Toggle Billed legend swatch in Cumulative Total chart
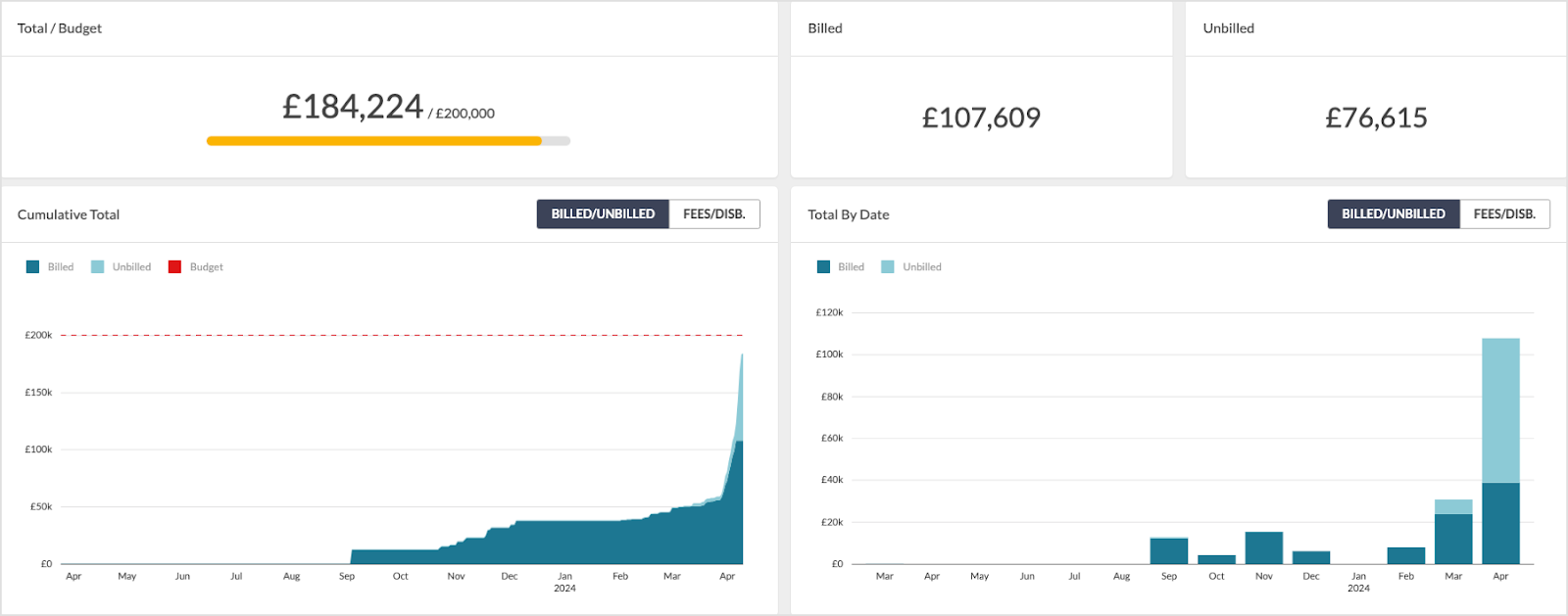Viewport: 1568px width, 616px height. tap(32, 266)
